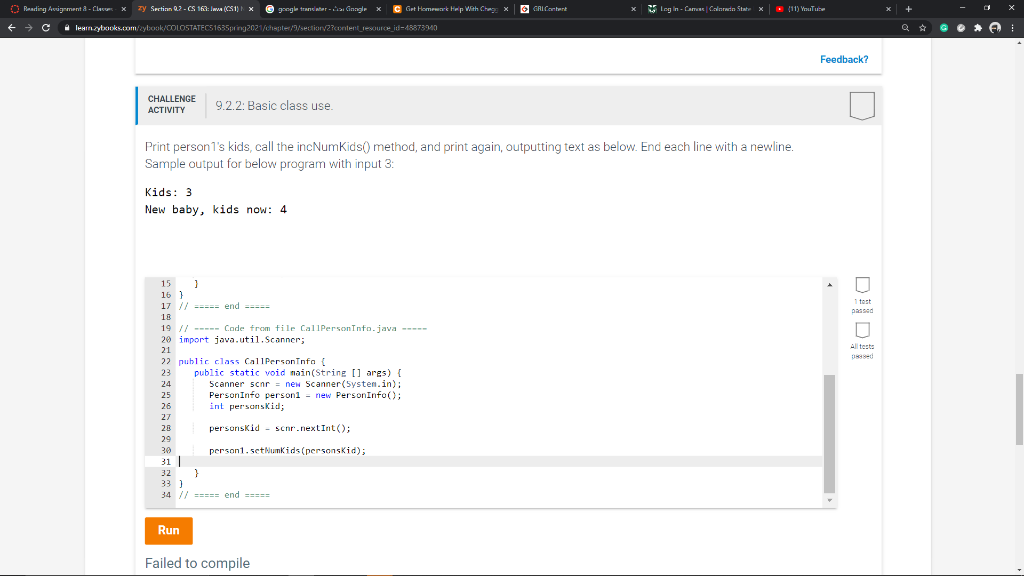1024x576 pixels.
Task: Place the cursor on line 31 of the code
Action: (300, 461)
